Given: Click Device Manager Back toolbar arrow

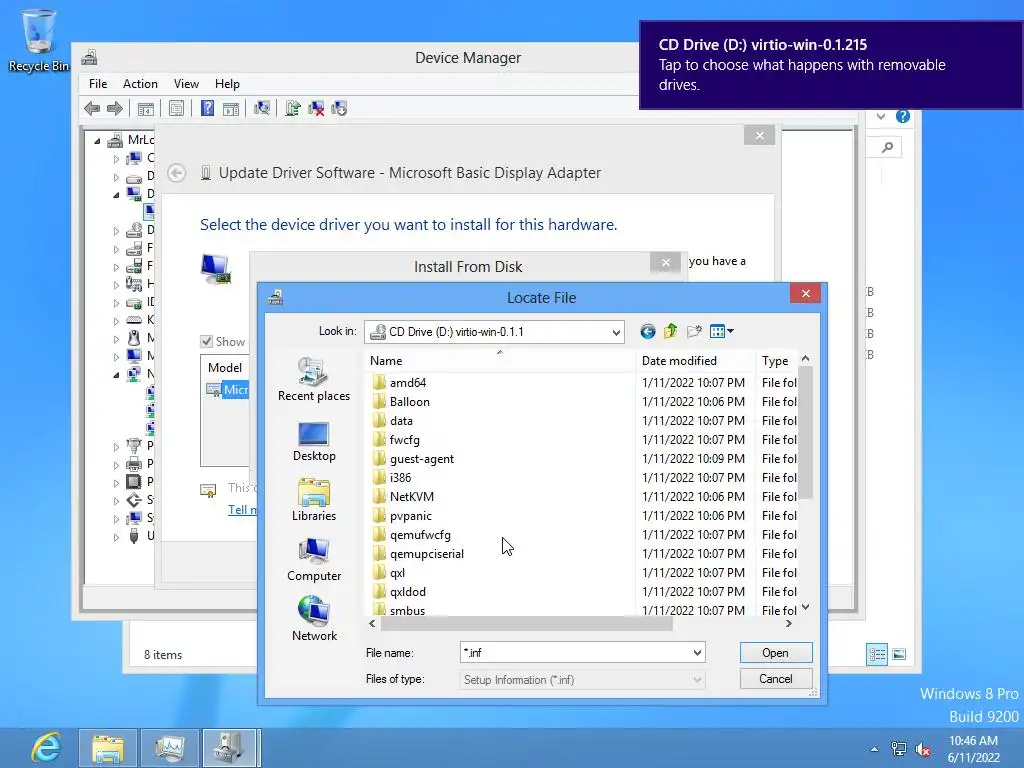Looking at the screenshot, I should 92,108.
